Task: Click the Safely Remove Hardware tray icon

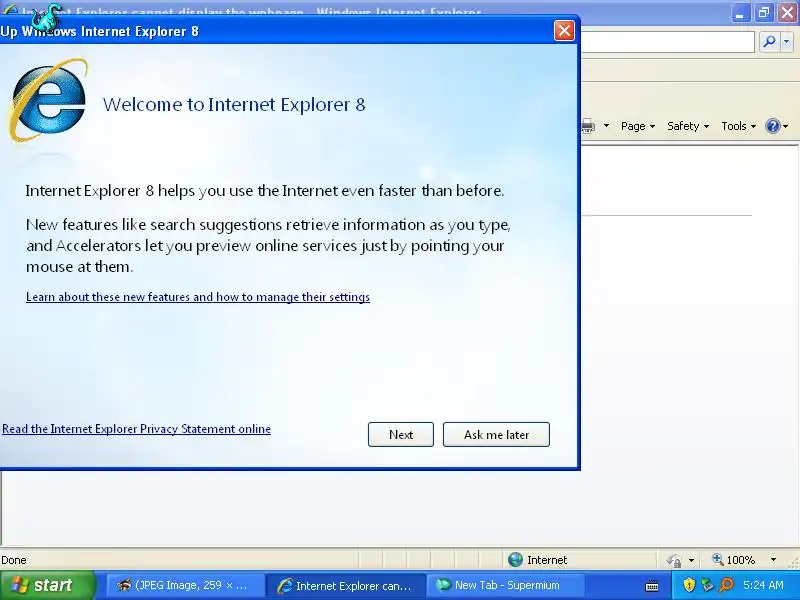Action: pyautogui.click(x=707, y=585)
